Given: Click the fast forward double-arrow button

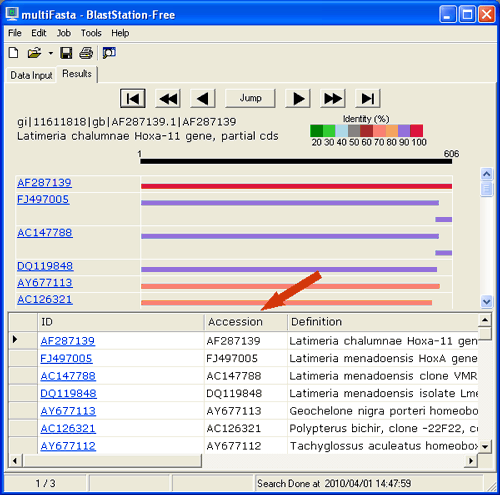Looking at the screenshot, I should coord(333,98).
